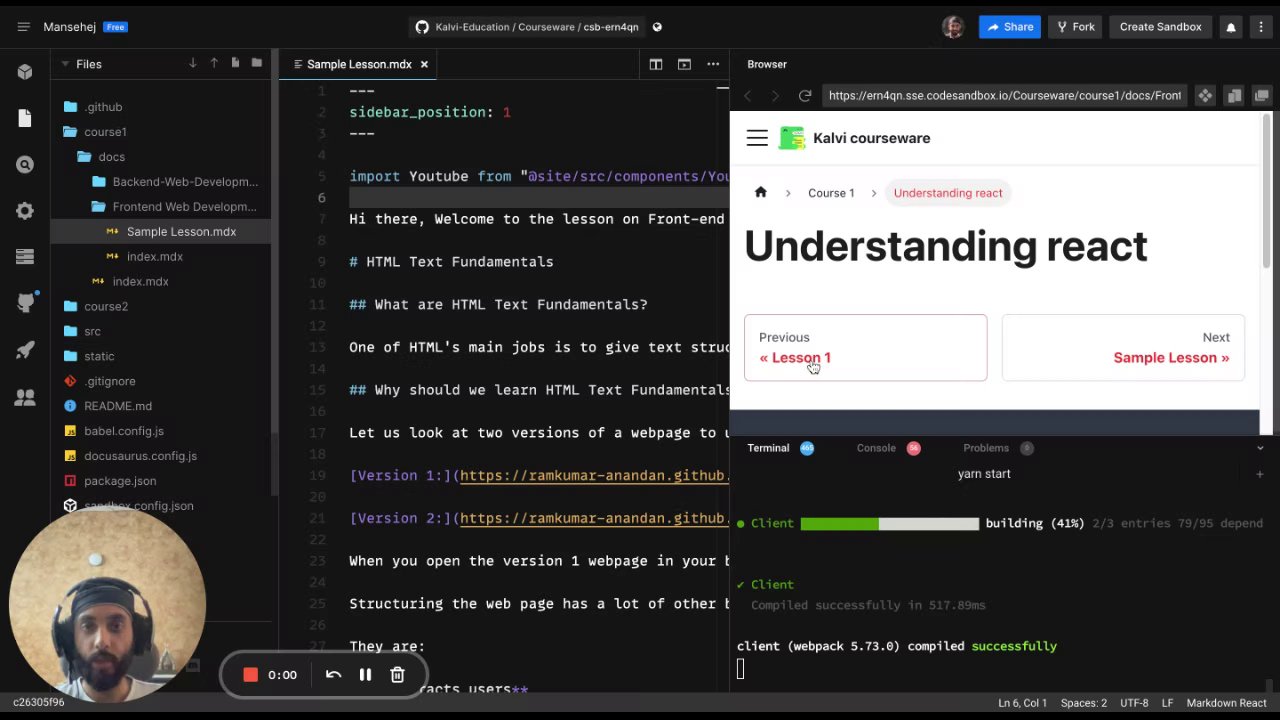Click the middle icon right of URL bar

[x=1234, y=96]
